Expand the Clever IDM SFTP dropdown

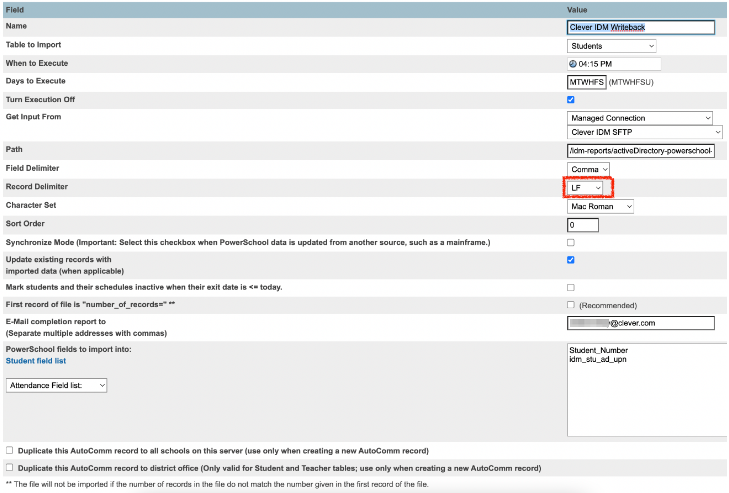[644, 131]
